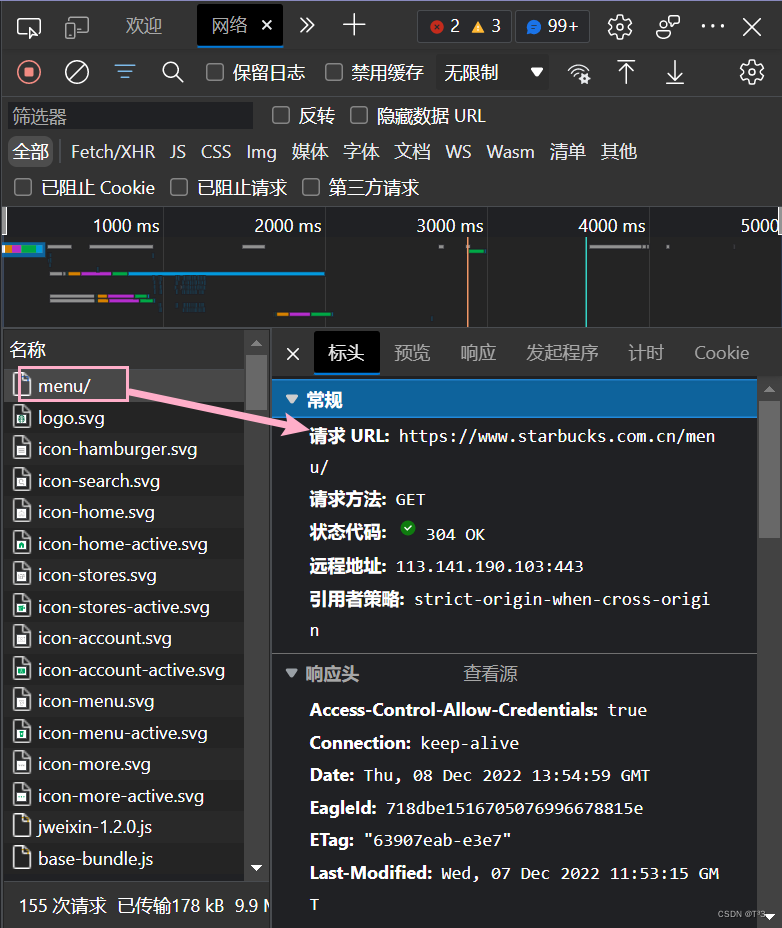The width and height of the screenshot is (782, 928).
Task: Click the 筛选器 filter input
Action: 130,116
